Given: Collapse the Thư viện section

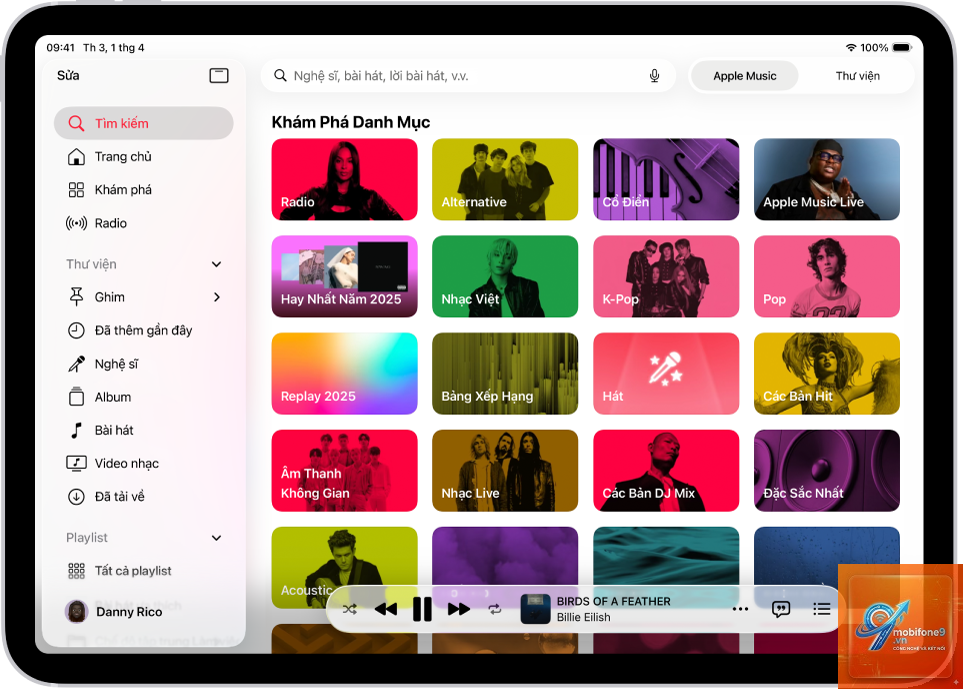Looking at the screenshot, I should click(x=216, y=264).
